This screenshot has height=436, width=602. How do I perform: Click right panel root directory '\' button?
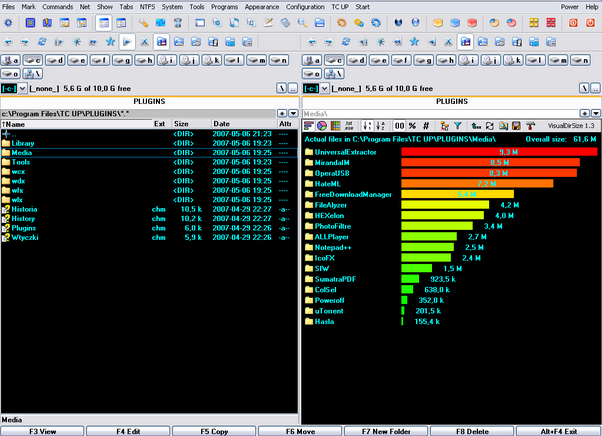tap(584, 89)
